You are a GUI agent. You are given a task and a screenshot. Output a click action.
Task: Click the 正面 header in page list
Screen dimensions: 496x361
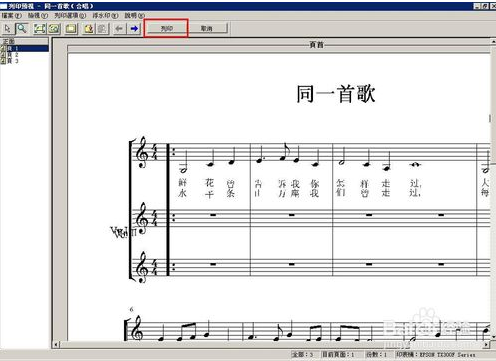click(x=25, y=41)
